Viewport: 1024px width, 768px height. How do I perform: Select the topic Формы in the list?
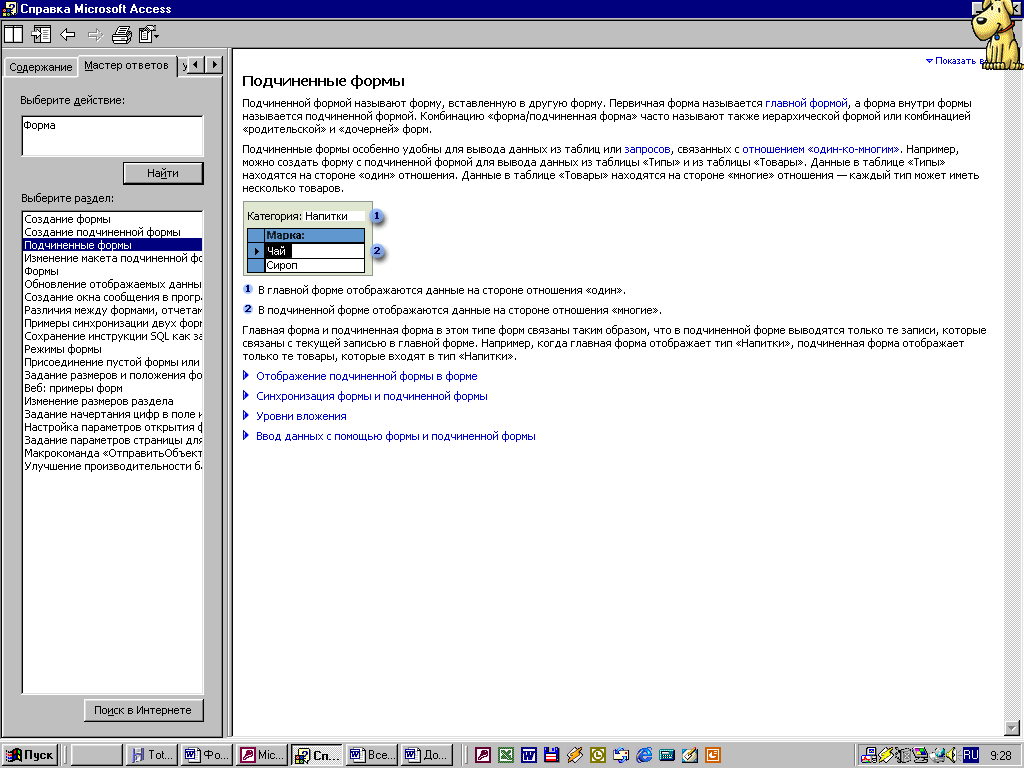(112, 271)
